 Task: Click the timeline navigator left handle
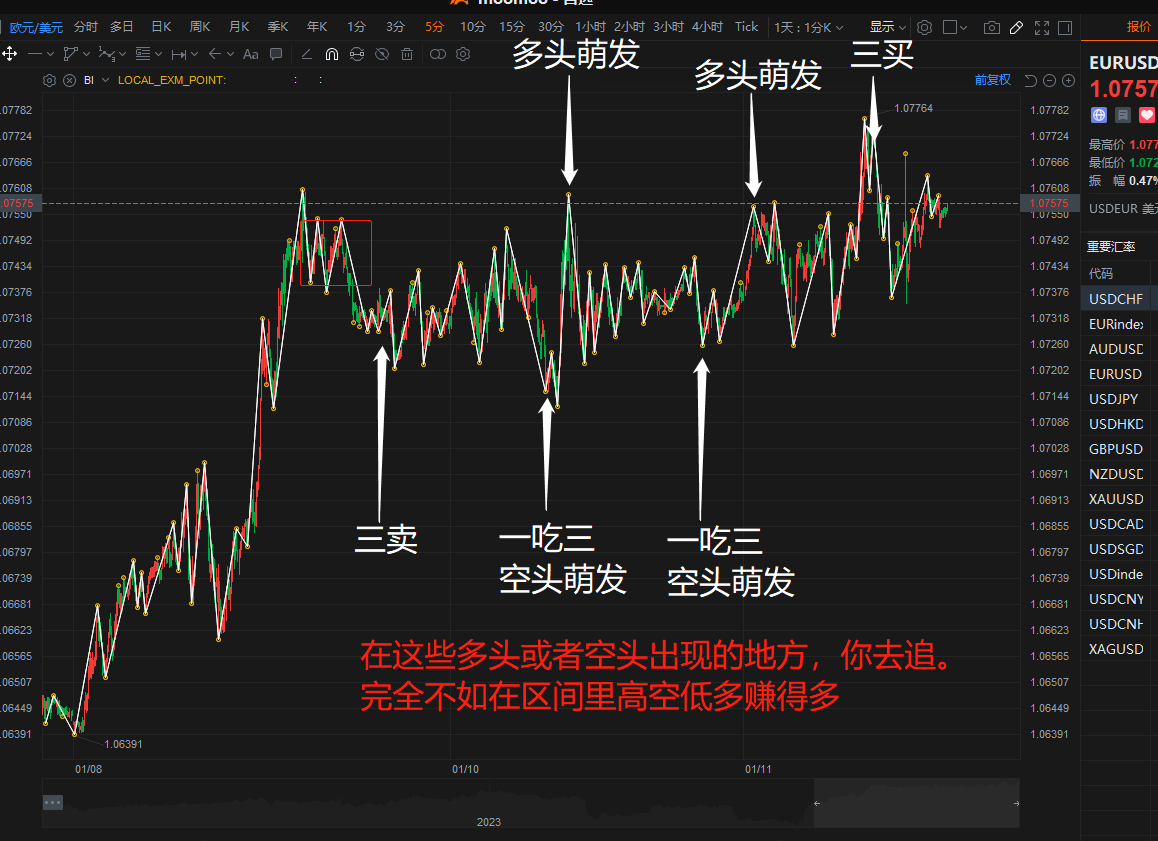(817, 803)
